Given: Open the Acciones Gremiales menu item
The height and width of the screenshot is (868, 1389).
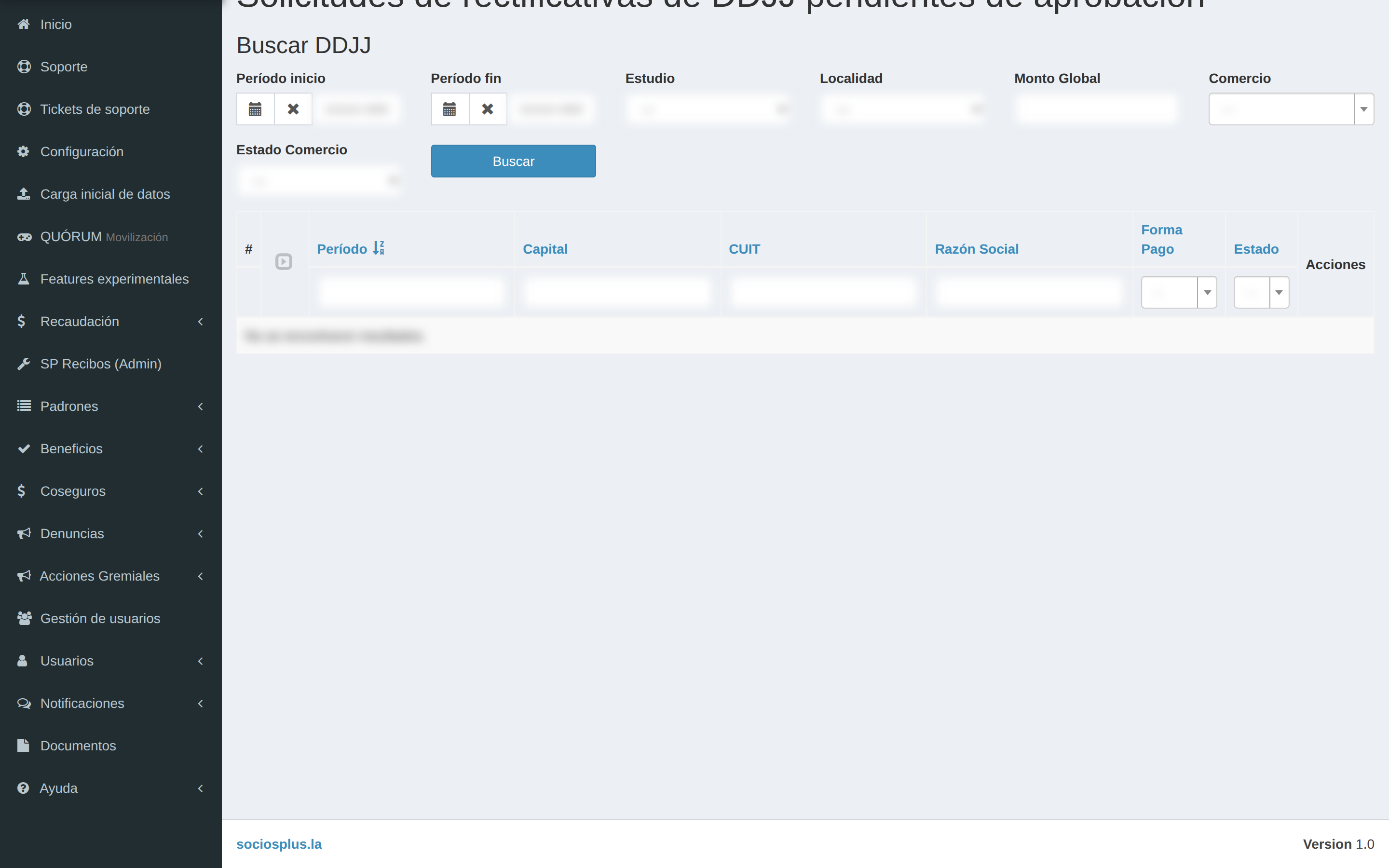Looking at the screenshot, I should [111, 576].
